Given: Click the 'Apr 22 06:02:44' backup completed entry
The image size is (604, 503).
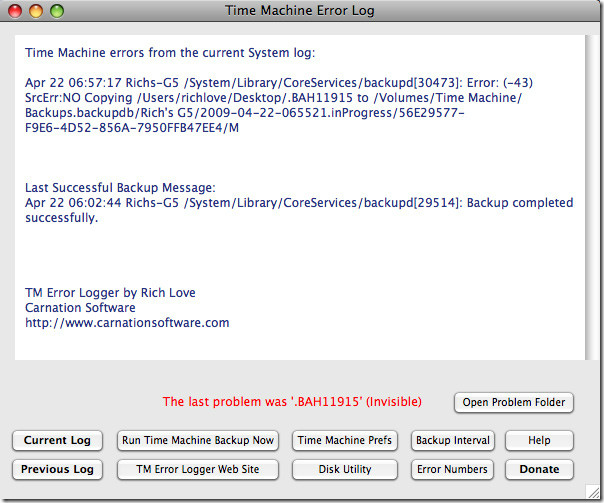Looking at the screenshot, I should 299,210.
